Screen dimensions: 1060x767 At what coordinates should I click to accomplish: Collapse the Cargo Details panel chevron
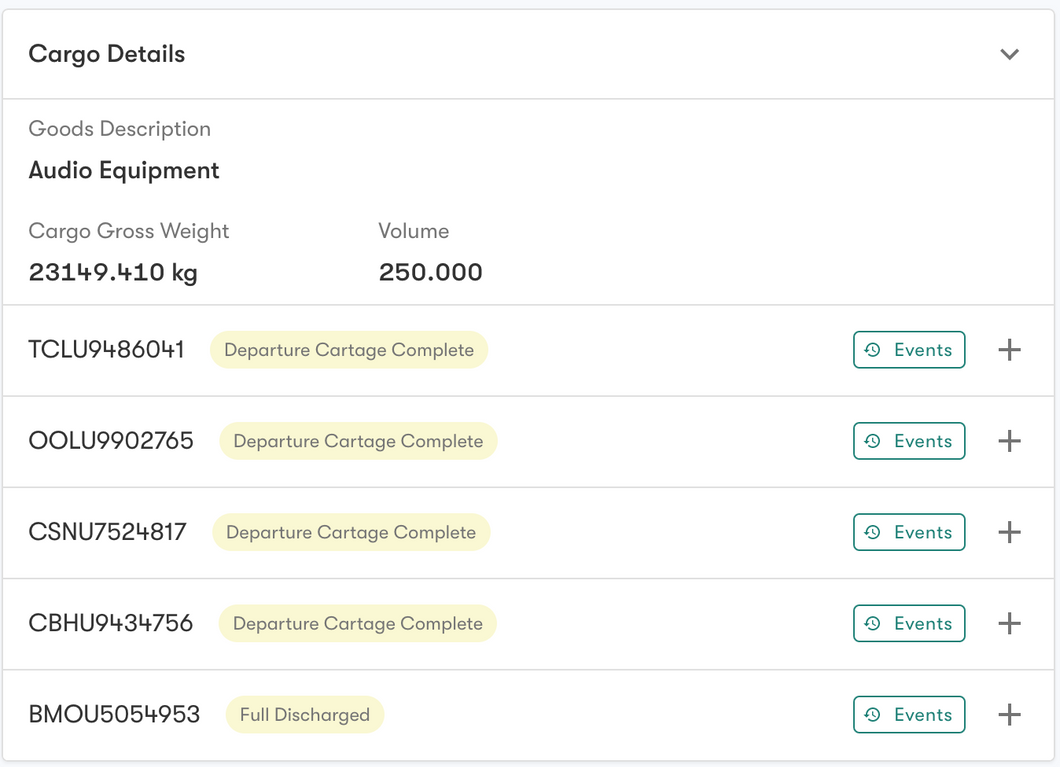click(1009, 54)
